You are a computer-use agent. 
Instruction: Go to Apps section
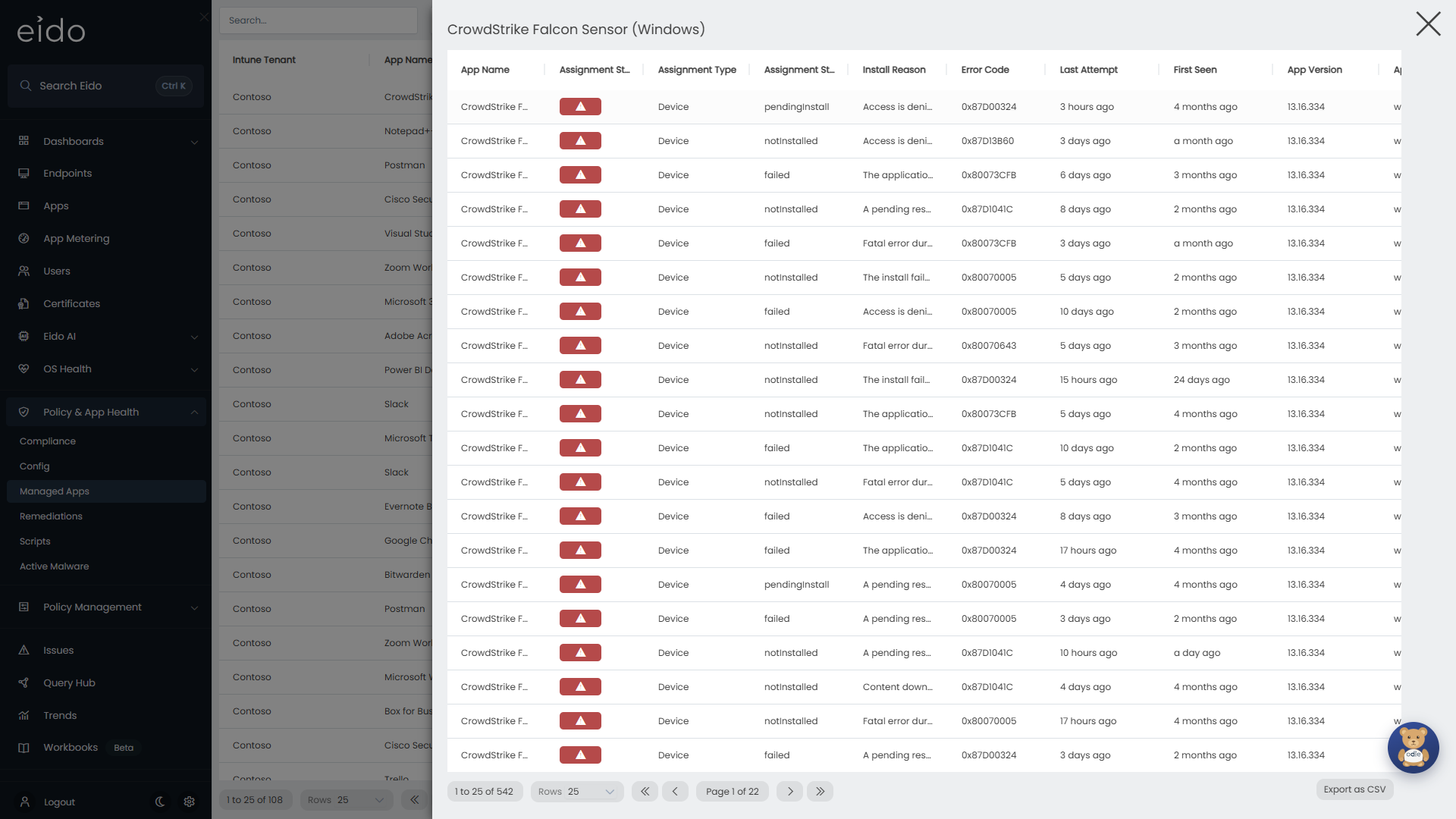click(55, 206)
